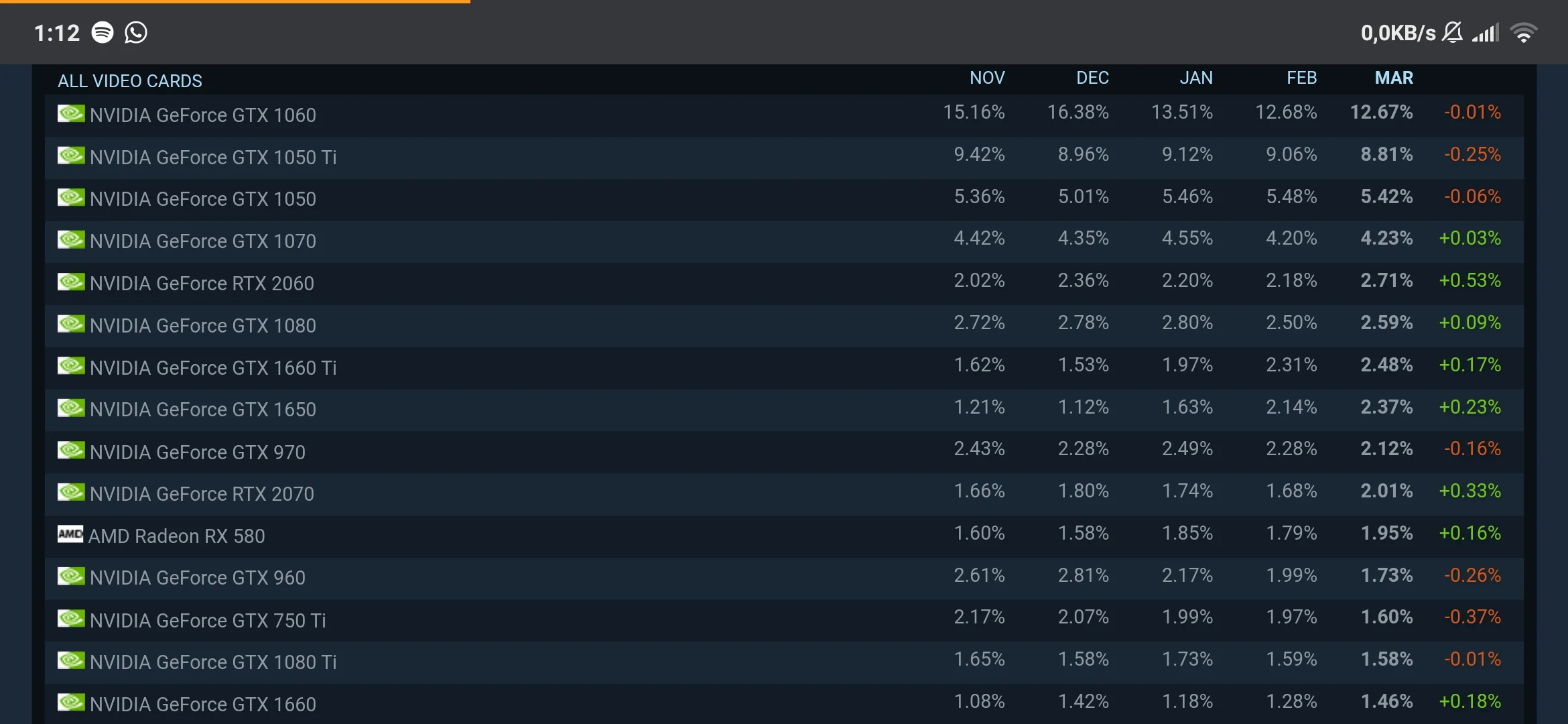This screenshot has width=1568, height=724.
Task: Select the NOV column header
Action: (x=987, y=78)
